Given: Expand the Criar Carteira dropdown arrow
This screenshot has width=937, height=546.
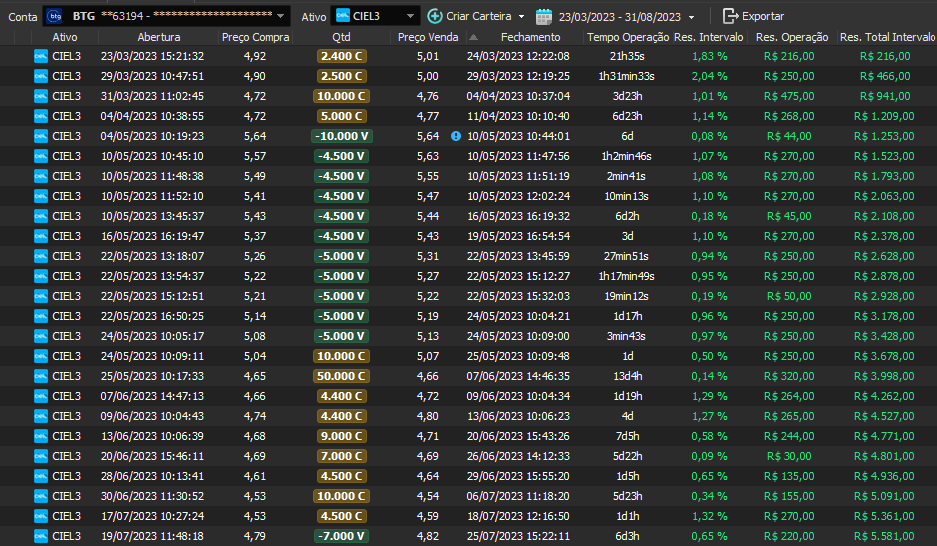Looking at the screenshot, I should 521,16.
